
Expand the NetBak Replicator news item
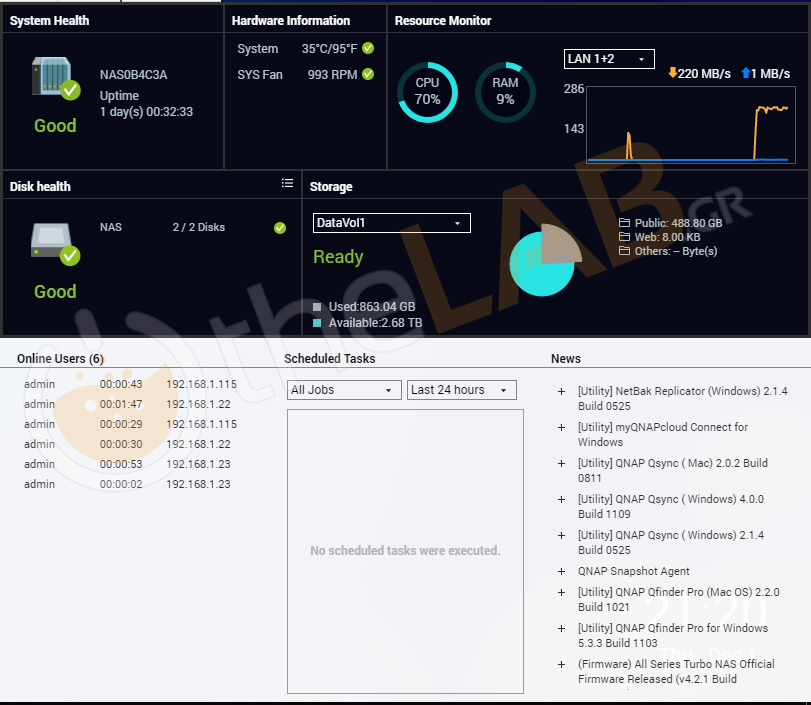(561, 392)
